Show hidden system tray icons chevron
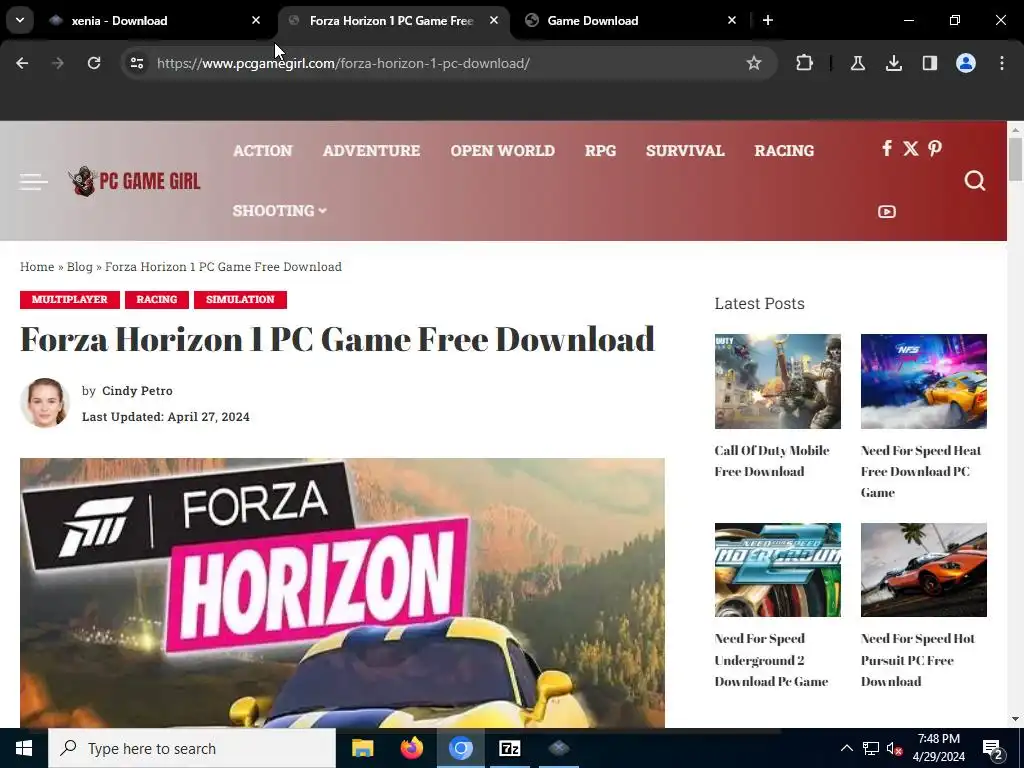 point(846,748)
